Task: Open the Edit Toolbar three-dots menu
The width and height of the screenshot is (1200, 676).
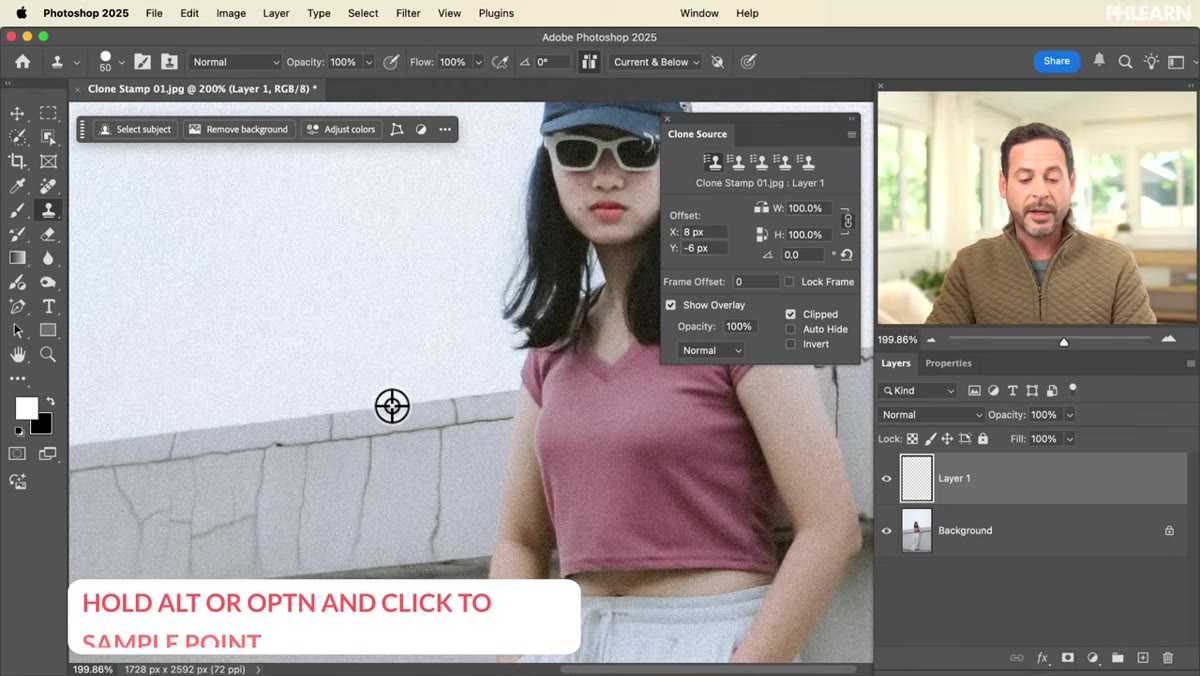Action: [x=17, y=379]
